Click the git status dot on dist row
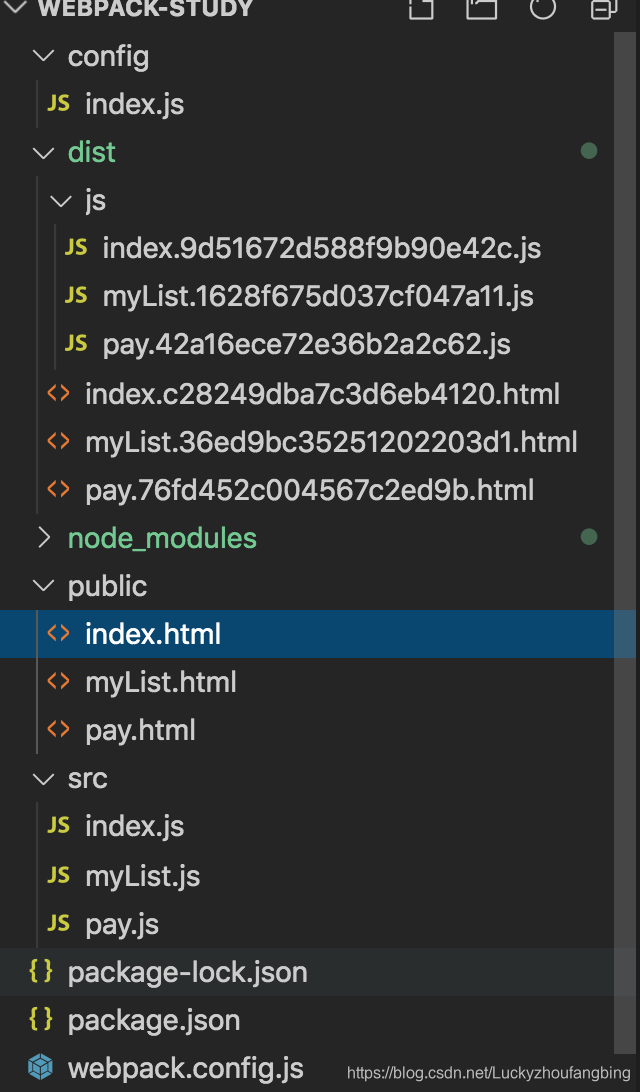640x1092 pixels. coord(589,150)
